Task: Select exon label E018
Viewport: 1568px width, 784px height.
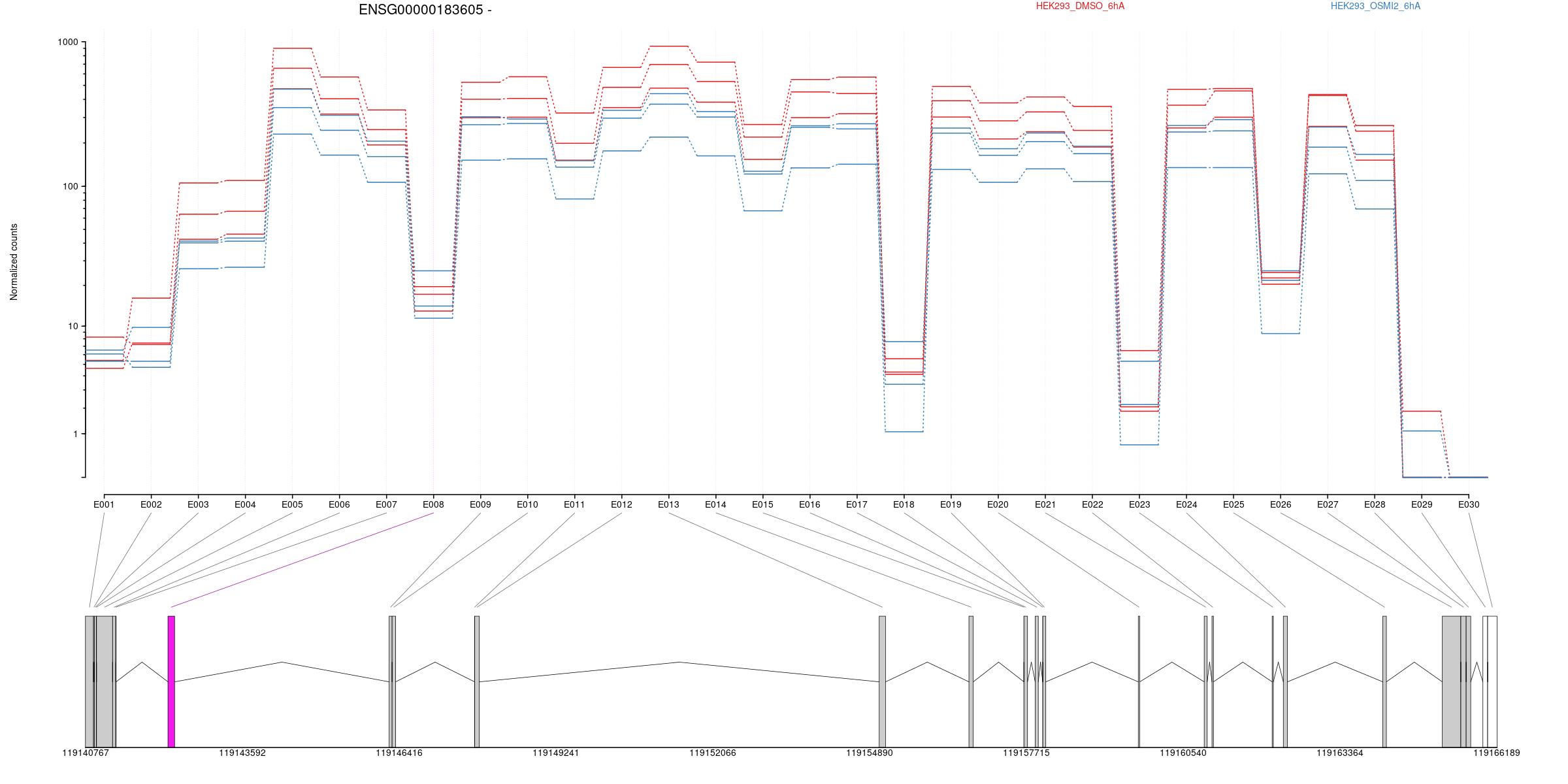Action: coord(904,504)
